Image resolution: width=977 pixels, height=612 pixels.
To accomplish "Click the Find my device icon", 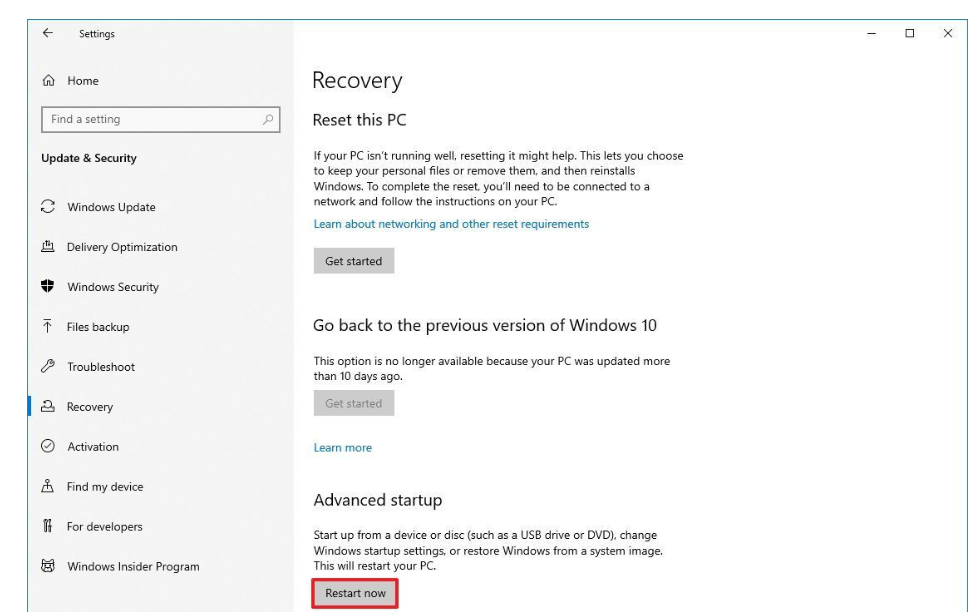I will pyautogui.click(x=47, y=487).
